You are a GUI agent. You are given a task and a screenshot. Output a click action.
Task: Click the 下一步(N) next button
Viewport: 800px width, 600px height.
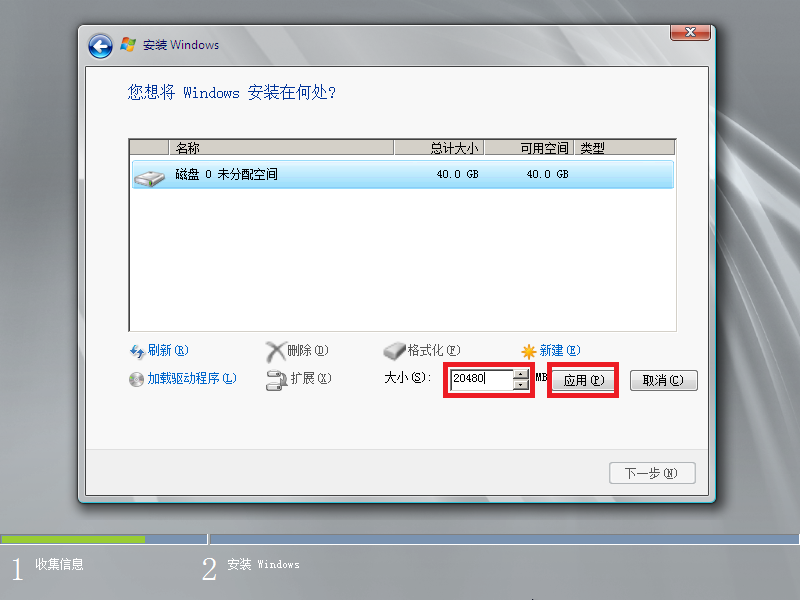652,473
